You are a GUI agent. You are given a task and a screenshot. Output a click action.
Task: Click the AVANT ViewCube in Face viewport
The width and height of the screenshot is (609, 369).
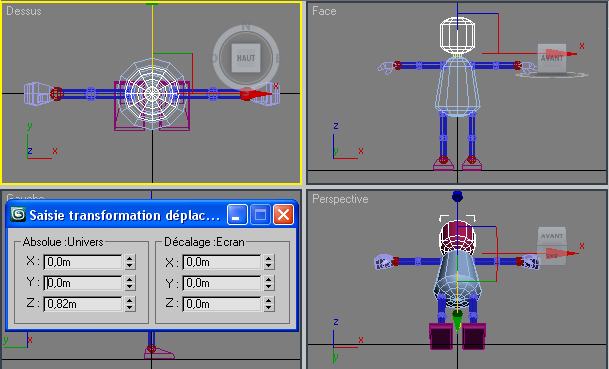[x=552, y=59]
